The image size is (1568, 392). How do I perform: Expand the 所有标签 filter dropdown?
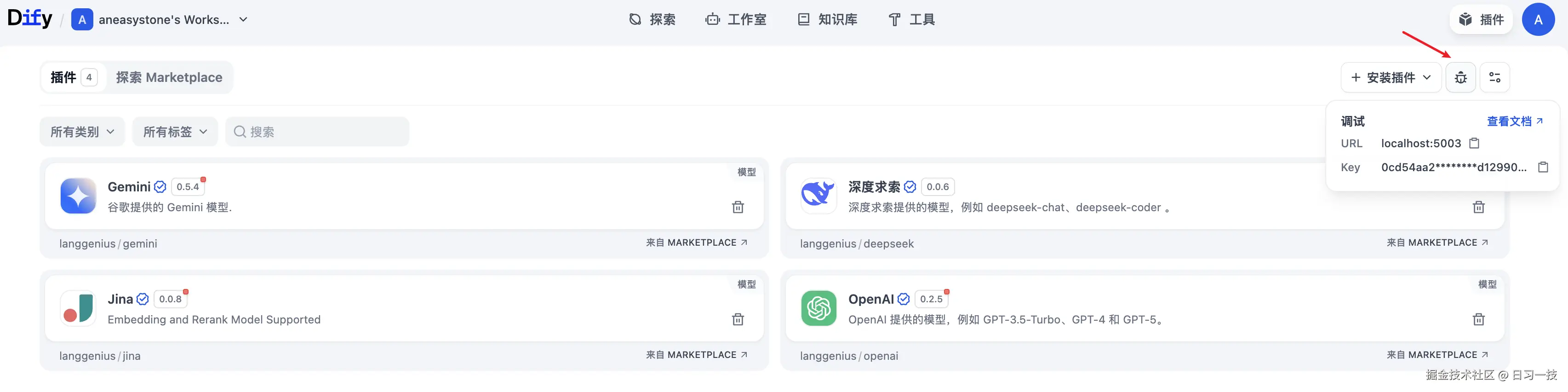click(175, 132)
